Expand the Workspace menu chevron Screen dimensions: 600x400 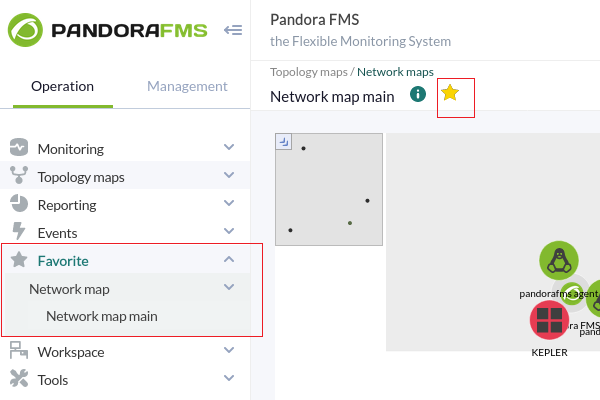click(x=229, y=350)
